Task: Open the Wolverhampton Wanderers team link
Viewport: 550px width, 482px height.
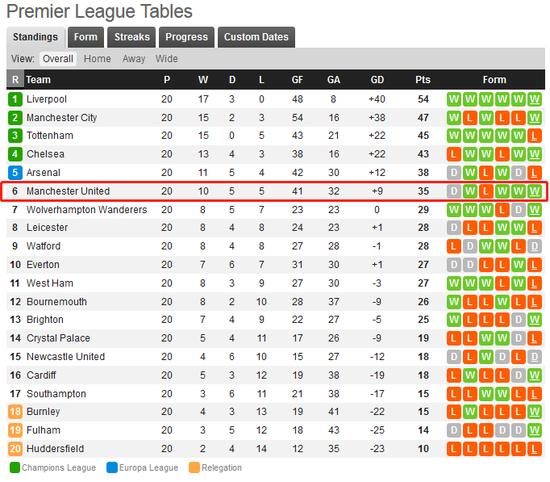Action: (87, 210)
